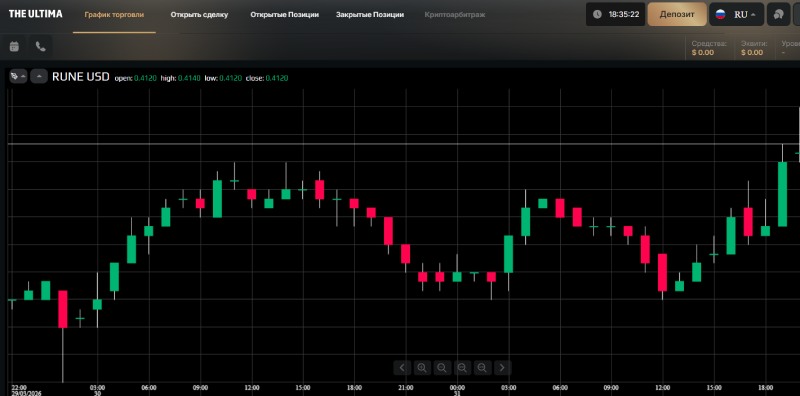800x396 pixels.
Task: Switch to the График торговли tab
Action: (114, 15)
